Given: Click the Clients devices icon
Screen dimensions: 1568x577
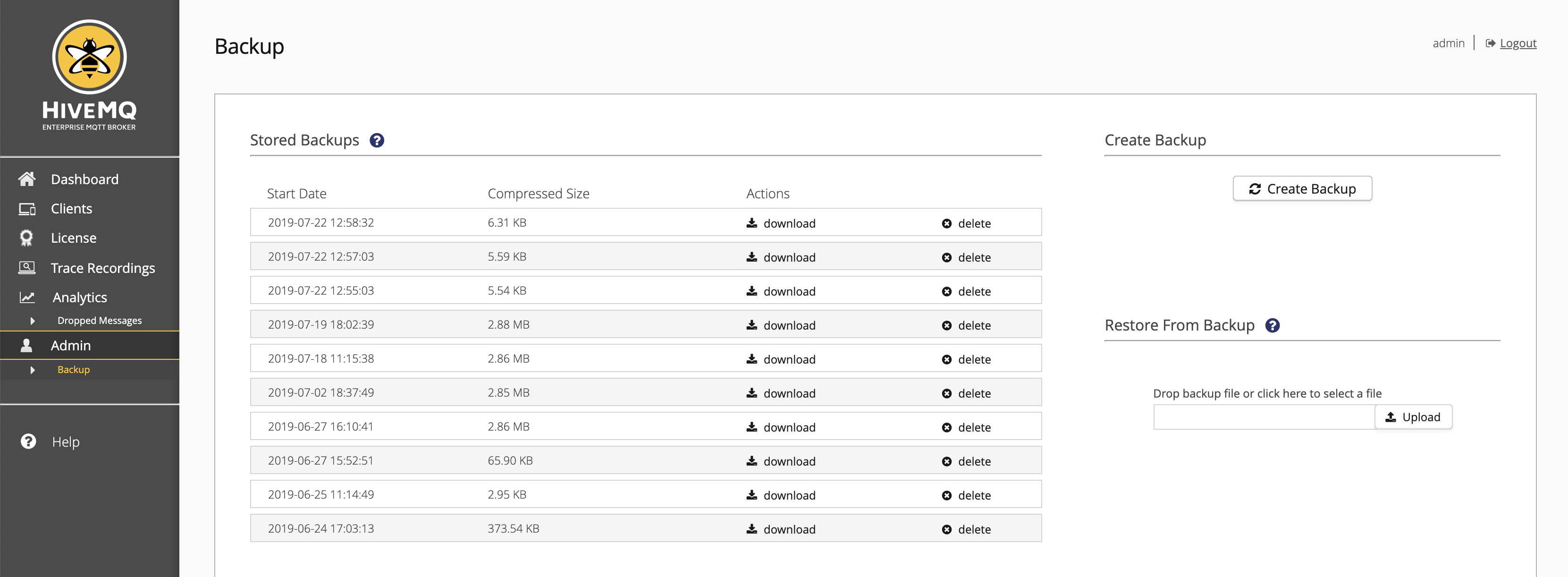Looking at the screenshot, I should (x=27, y=209).
